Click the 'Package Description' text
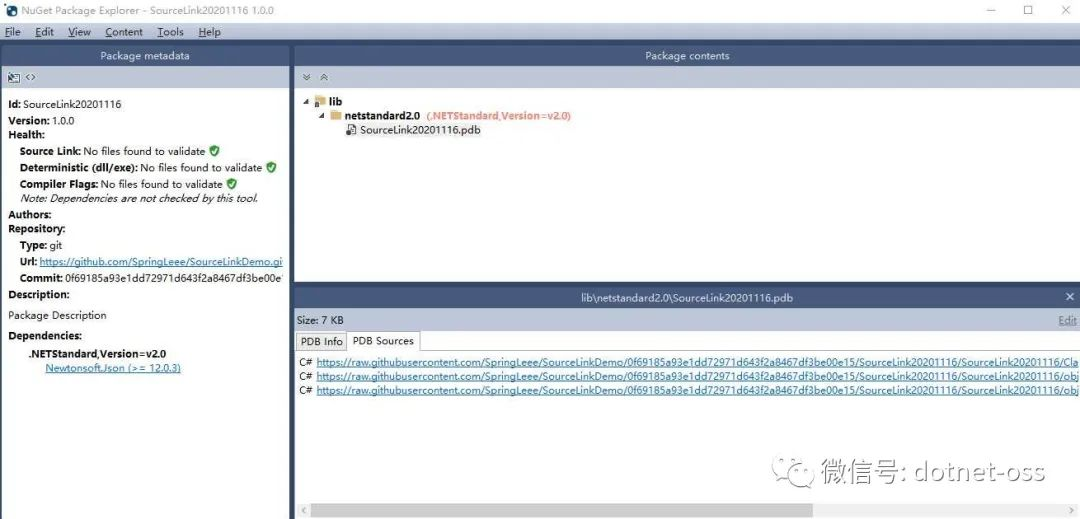This screenshot has width=1080, height=519. 57,315
